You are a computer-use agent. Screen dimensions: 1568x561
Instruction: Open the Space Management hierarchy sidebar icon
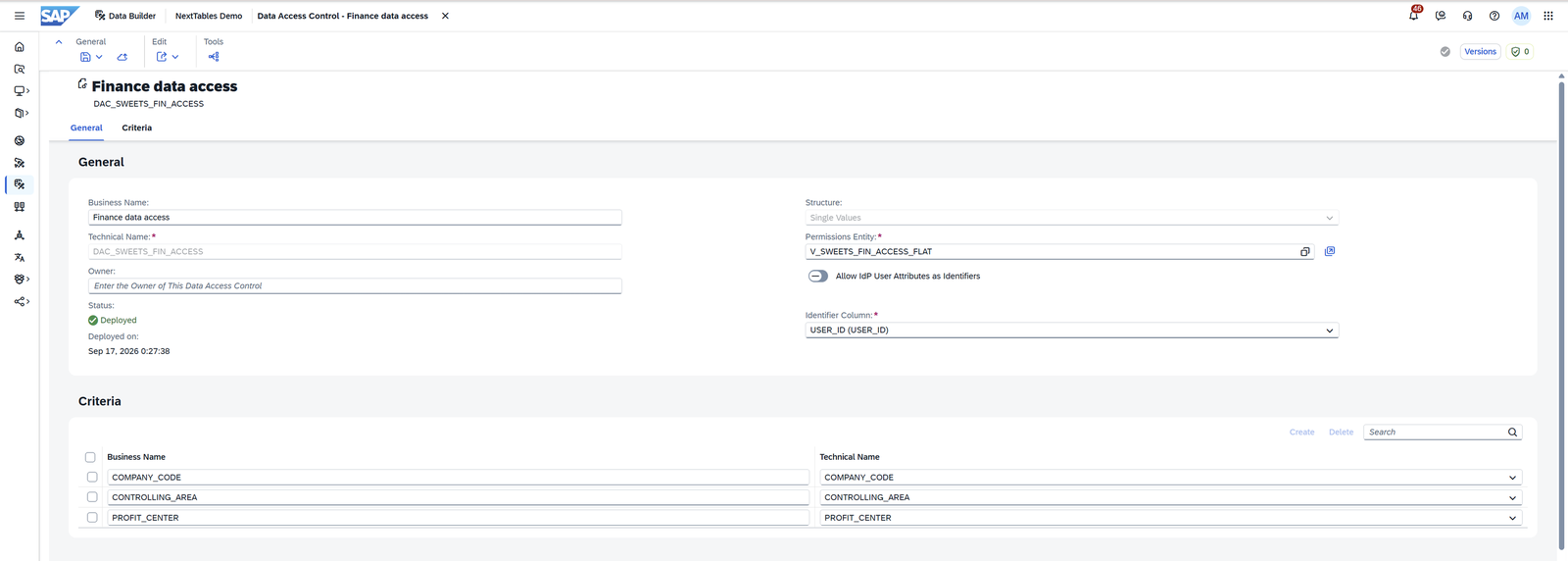point(20,235)
